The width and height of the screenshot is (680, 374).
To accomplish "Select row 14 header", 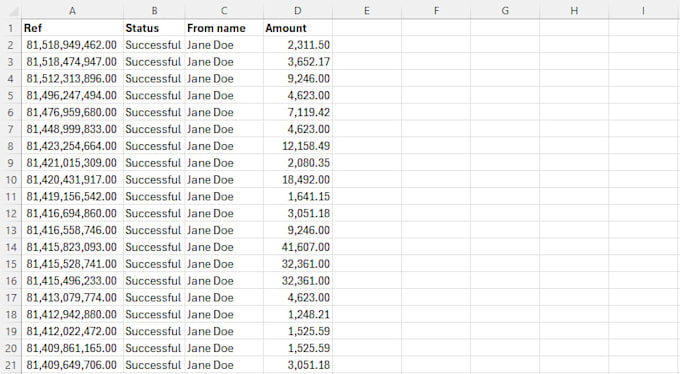I will coord(11,247).
